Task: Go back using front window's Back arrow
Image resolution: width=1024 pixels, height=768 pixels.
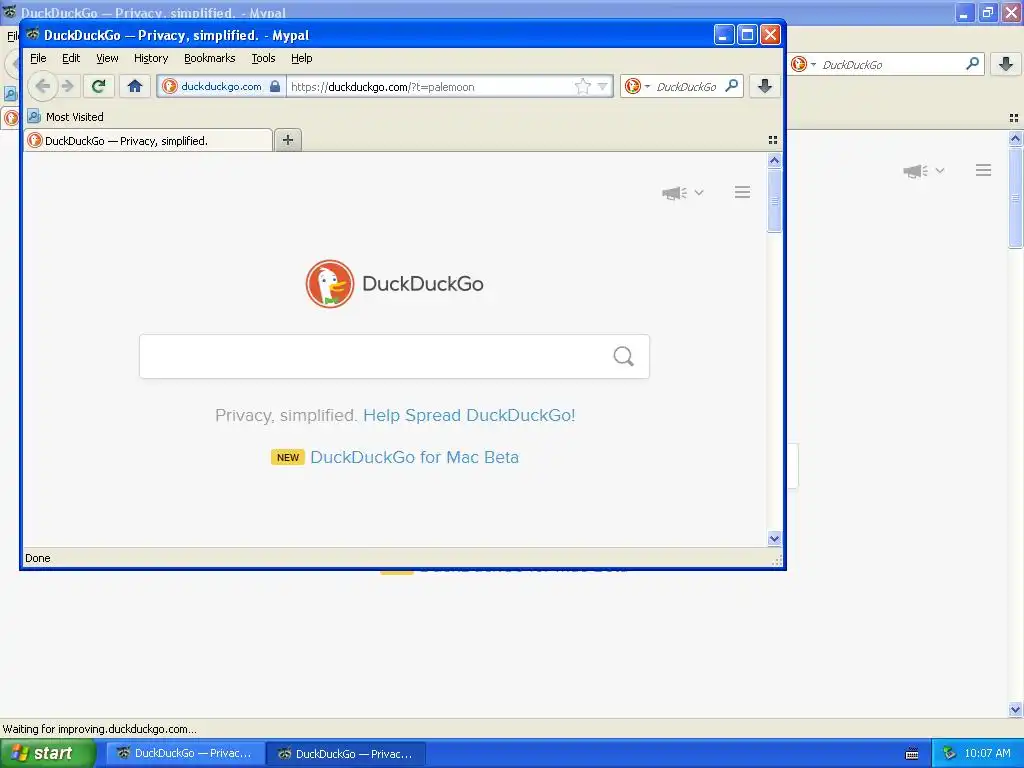Action: click(42, 86)
